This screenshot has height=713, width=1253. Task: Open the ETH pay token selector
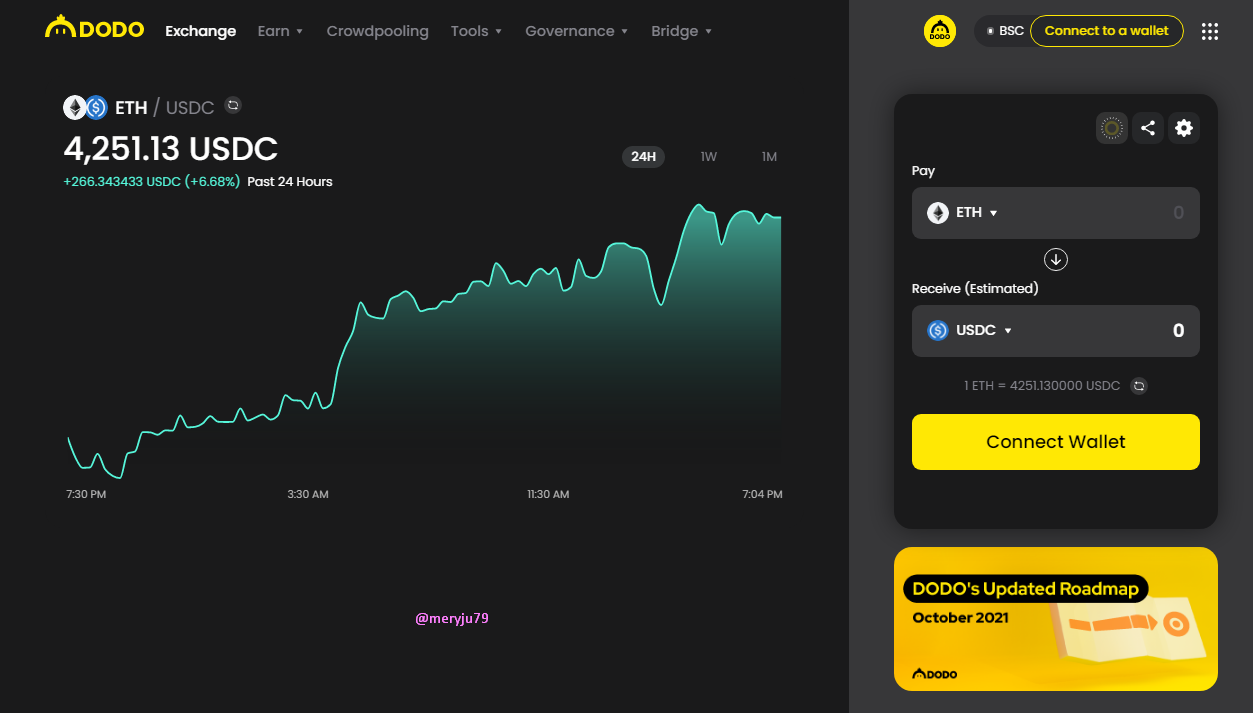point(963,213)
